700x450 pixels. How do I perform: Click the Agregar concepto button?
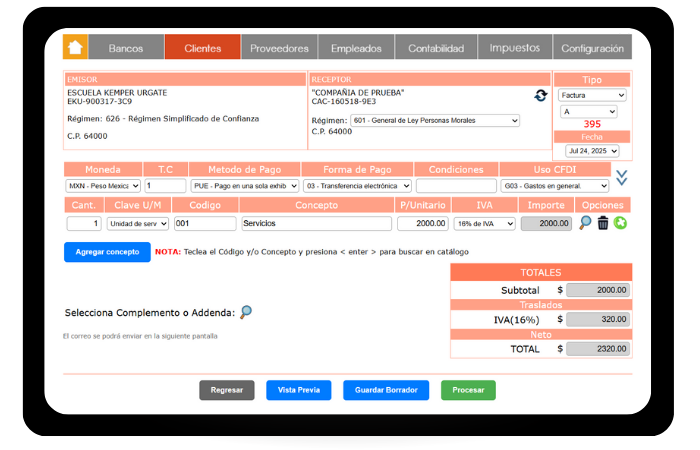[107, 252]
